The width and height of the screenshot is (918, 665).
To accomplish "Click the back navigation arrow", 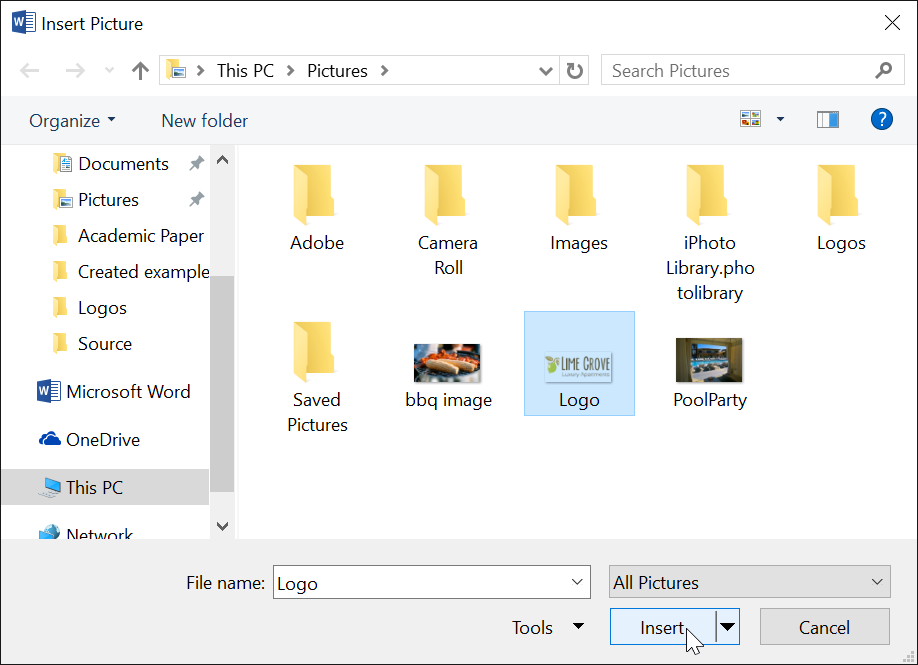I will (x=29, y=70).
